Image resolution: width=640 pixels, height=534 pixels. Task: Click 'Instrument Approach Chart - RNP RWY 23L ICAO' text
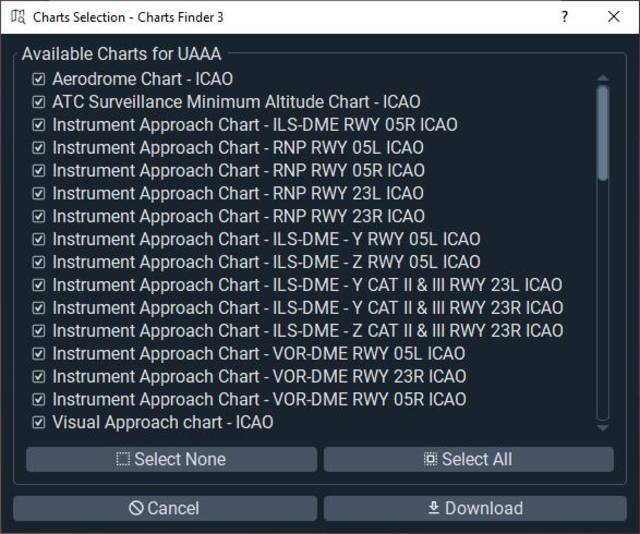[x=238, y=193]
